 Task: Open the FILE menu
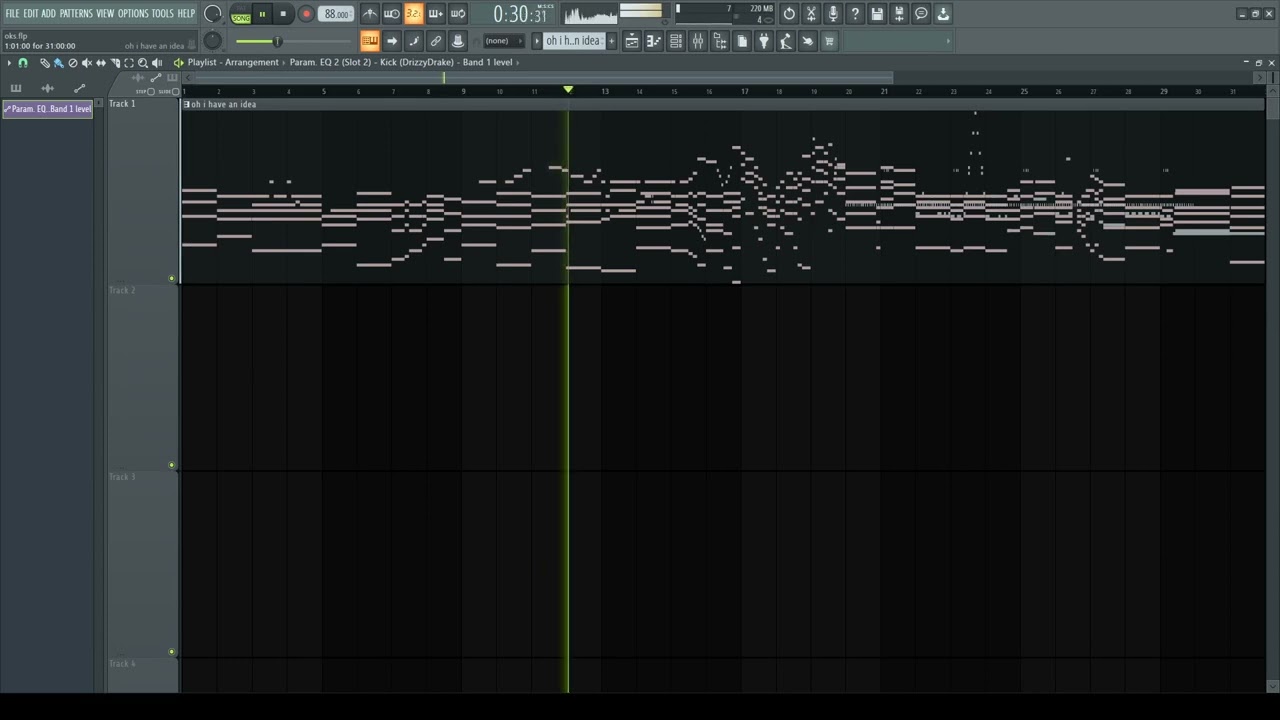click(x=12, y=13)
